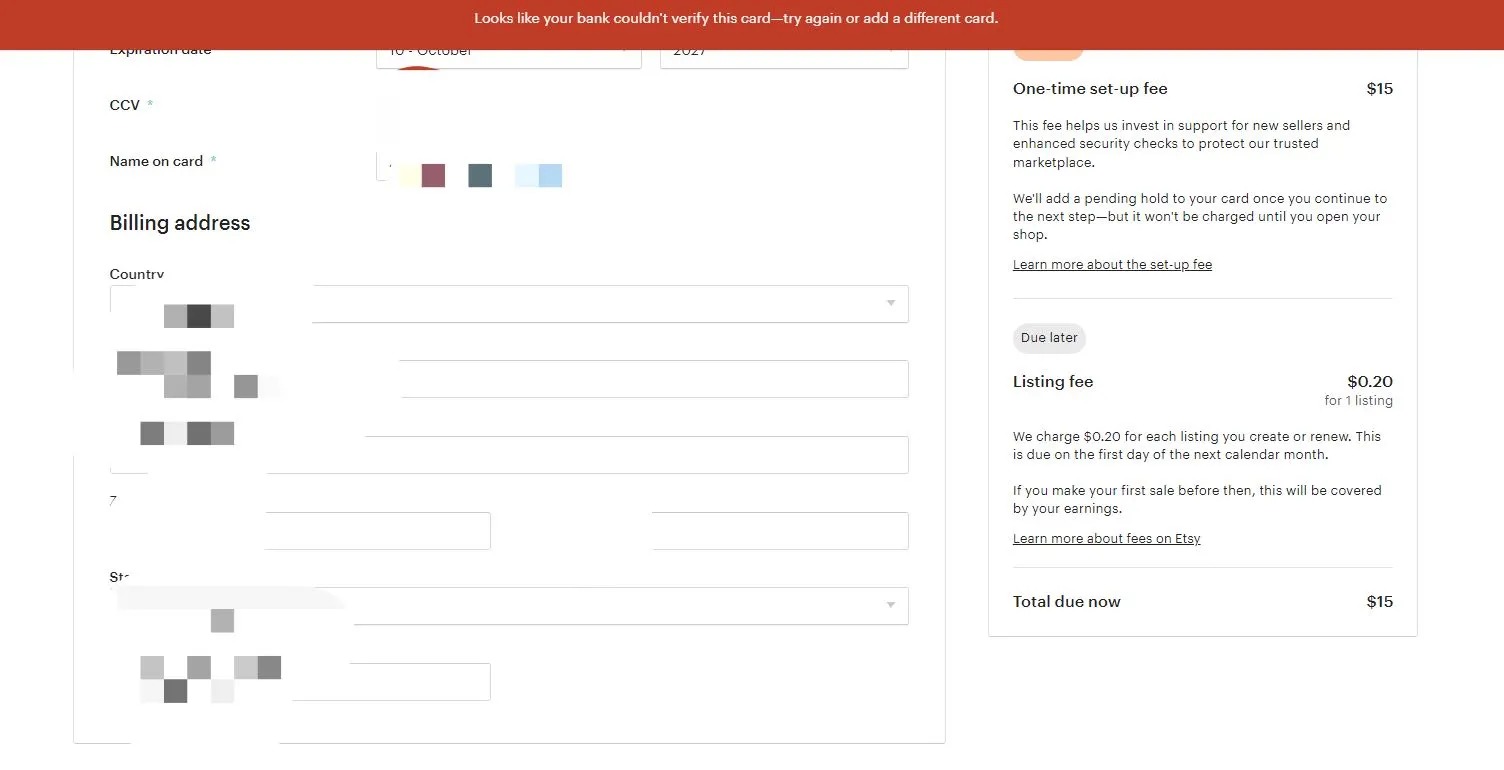
Task: Select the half-width zip code input field
Action: click(300, 531)
